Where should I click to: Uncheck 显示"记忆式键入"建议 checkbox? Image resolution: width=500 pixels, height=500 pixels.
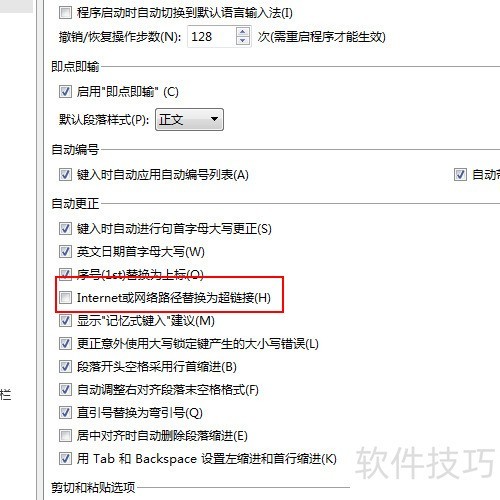click(x=65, y=321)
